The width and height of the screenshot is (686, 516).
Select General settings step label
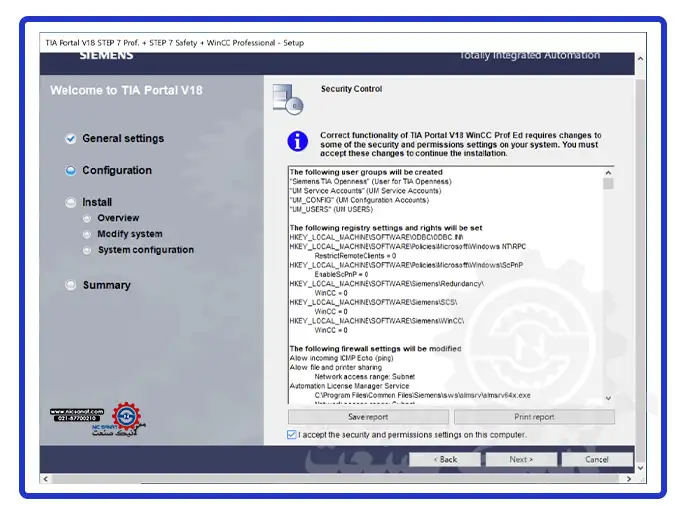click(123, 138)
